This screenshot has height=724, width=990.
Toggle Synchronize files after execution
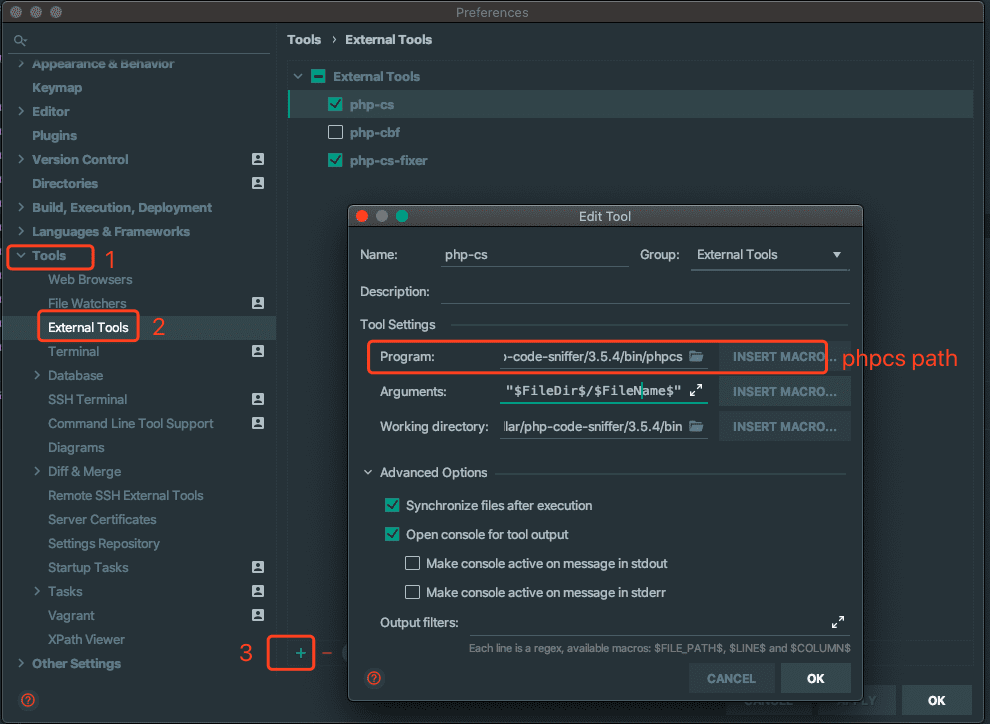coord(392,505)
